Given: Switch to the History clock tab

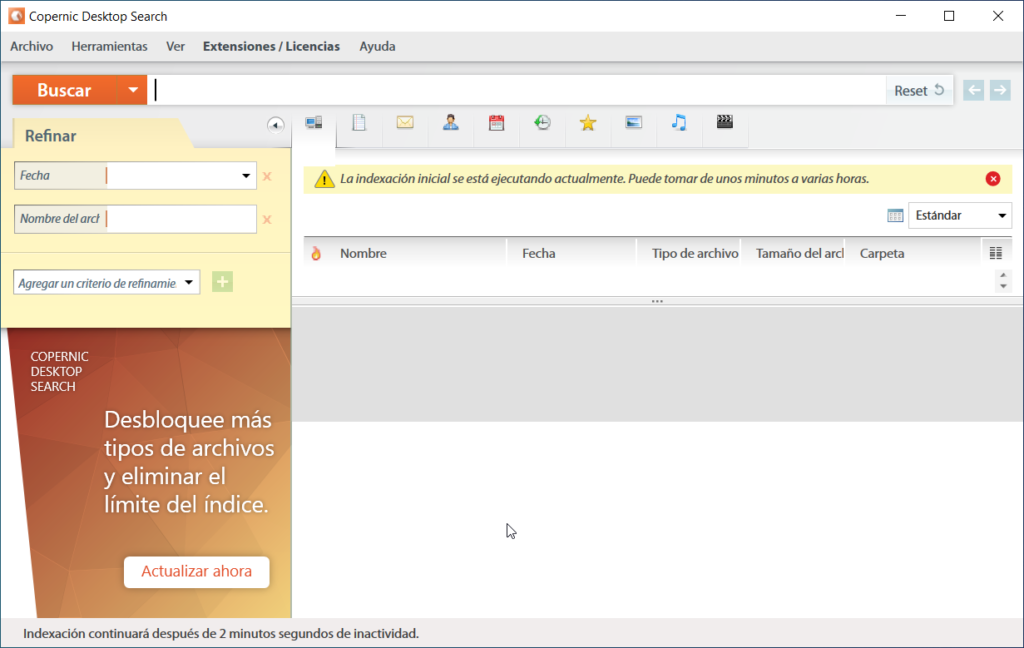Looking at the screenshot, I should [542, 122].
